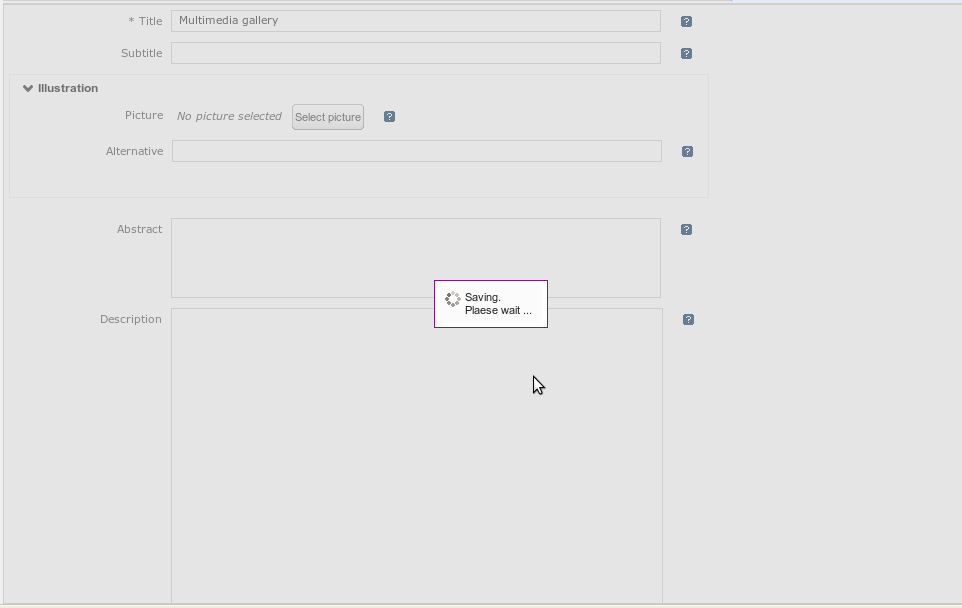This screenshot has height=608, width=962.
Task: Click the "Saving. Plaese wait" message
Action: (x=498, y=304)
